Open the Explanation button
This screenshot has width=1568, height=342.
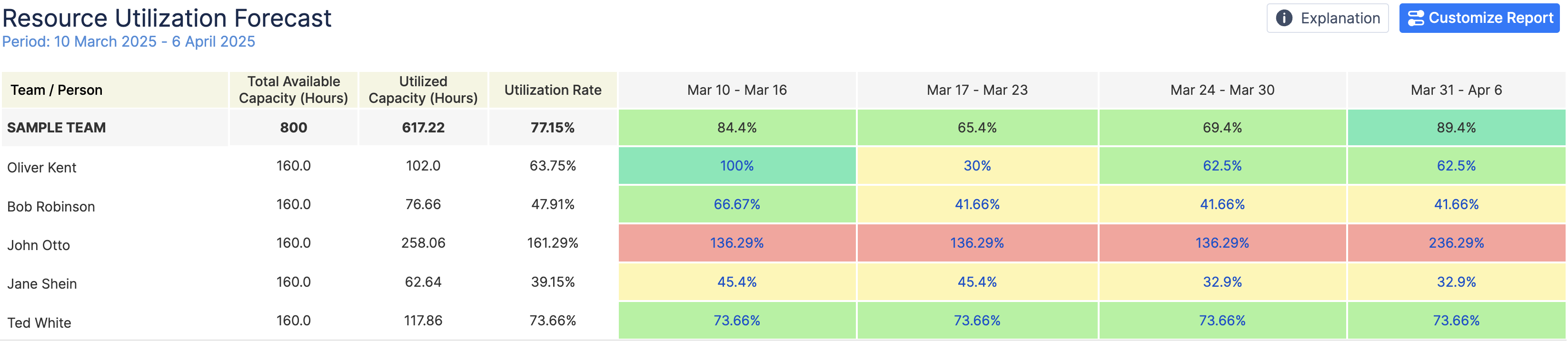click(1327, 18)
